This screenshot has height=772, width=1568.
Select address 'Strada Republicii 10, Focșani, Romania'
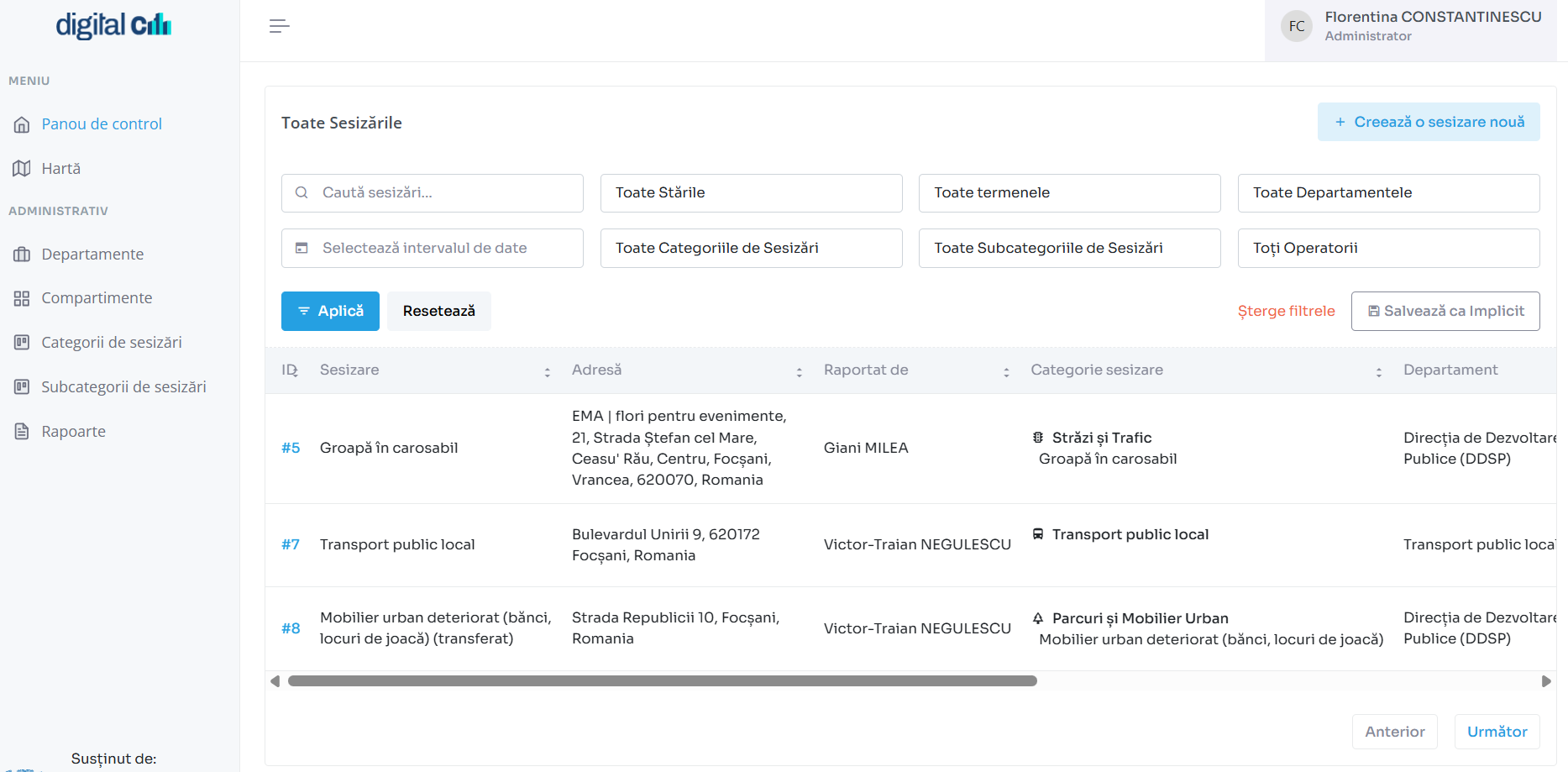676,628
